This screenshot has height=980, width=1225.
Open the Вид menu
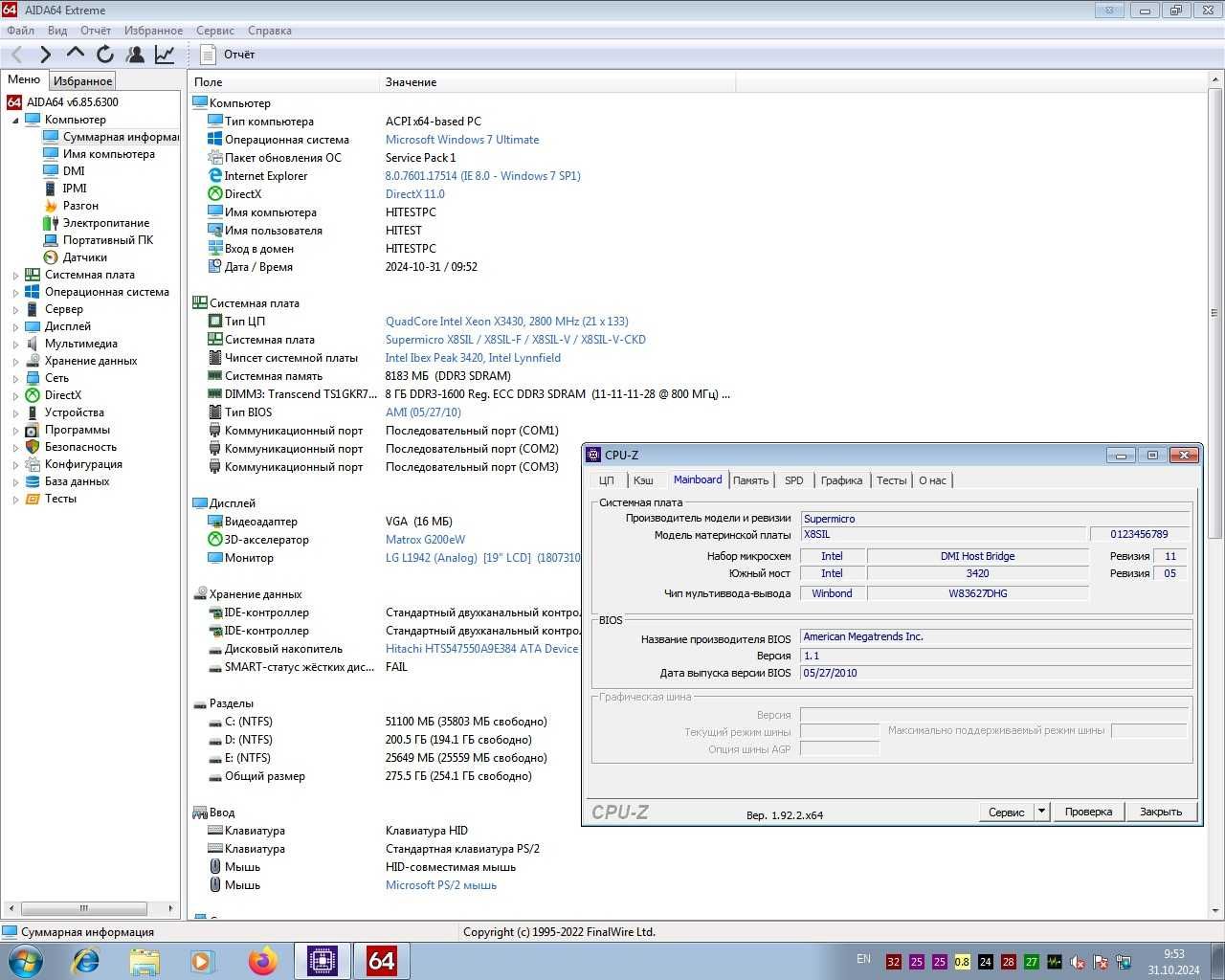click(57, 31)
